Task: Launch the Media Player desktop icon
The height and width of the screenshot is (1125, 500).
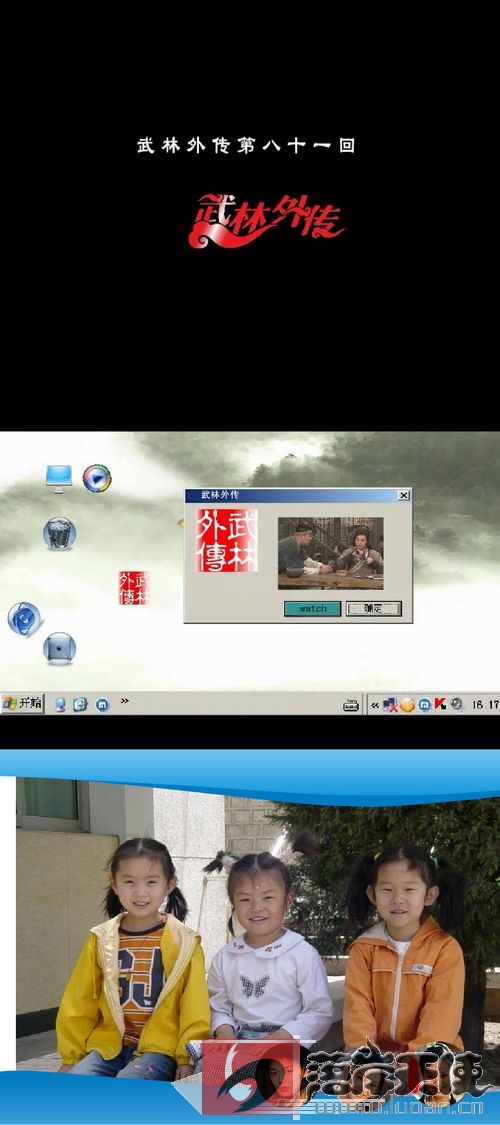Action: coord(97,479)
